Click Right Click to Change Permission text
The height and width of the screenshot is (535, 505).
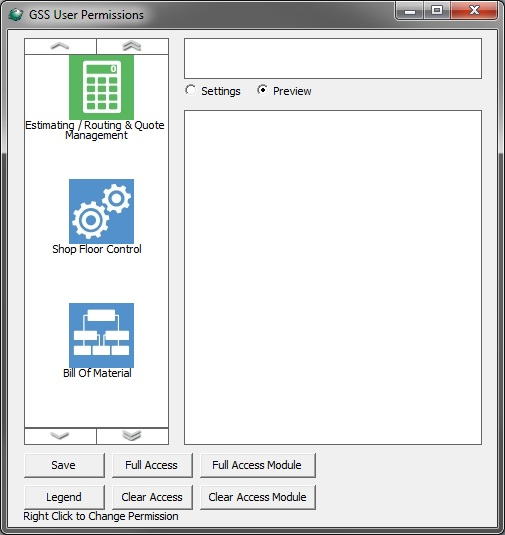pos(101,516)
